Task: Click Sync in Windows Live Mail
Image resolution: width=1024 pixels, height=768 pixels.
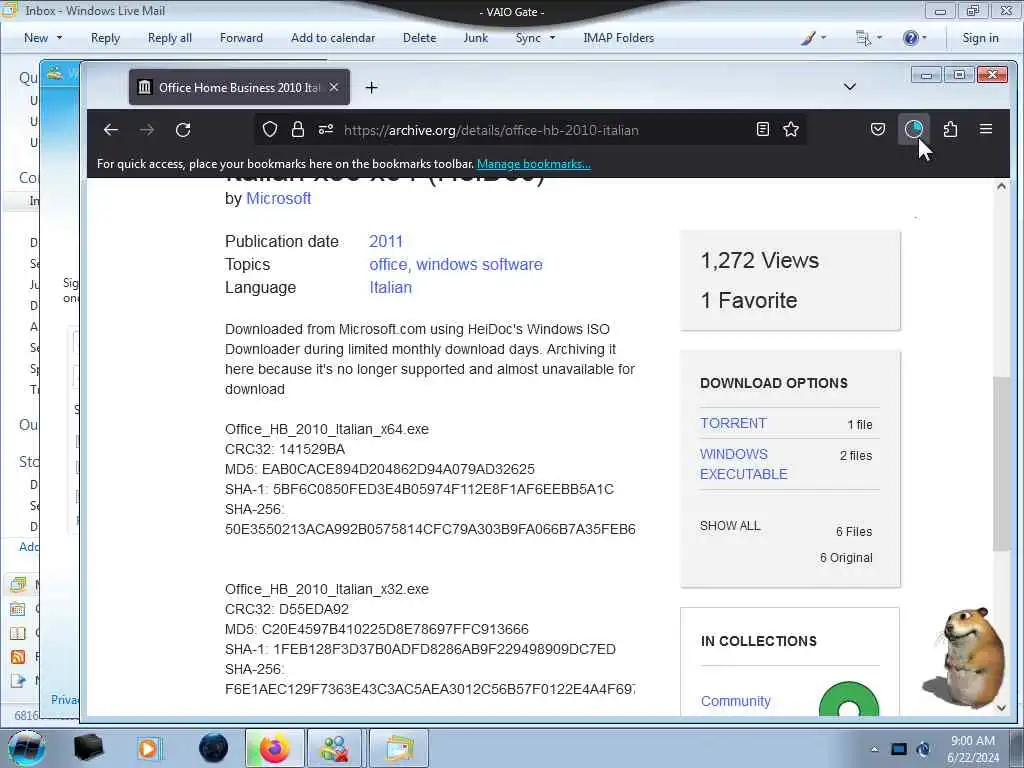Action: [528, 38]
